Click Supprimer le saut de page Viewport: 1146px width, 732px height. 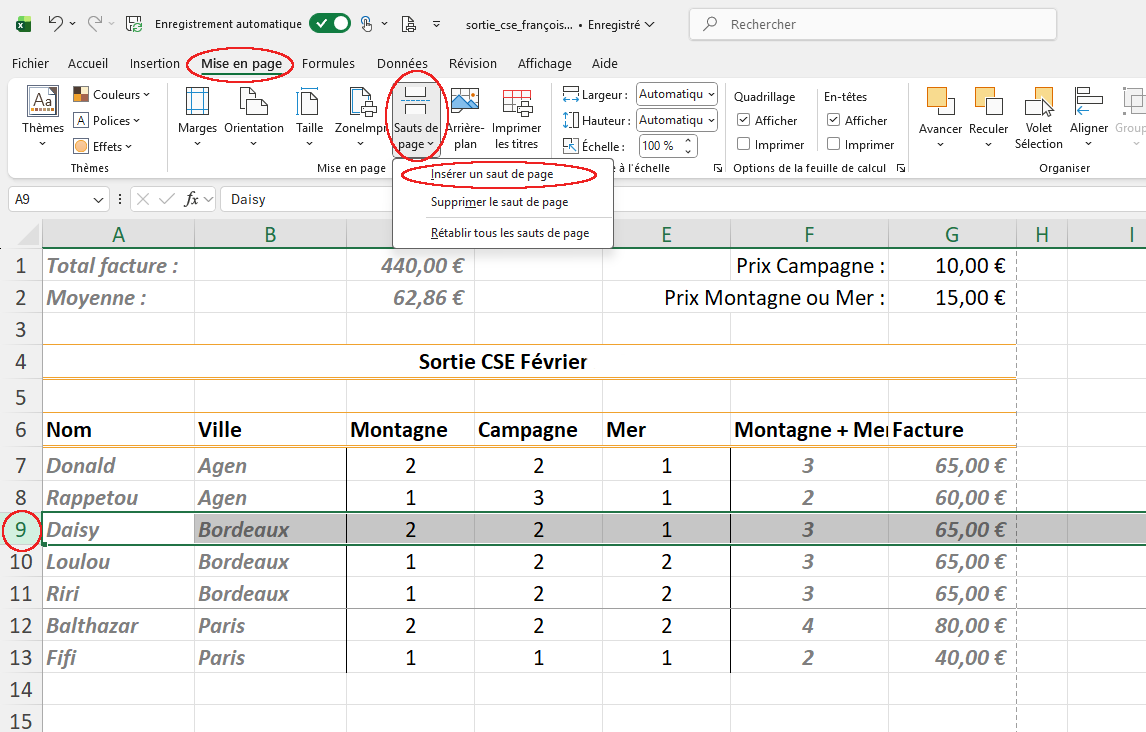[x=499, y=202]
